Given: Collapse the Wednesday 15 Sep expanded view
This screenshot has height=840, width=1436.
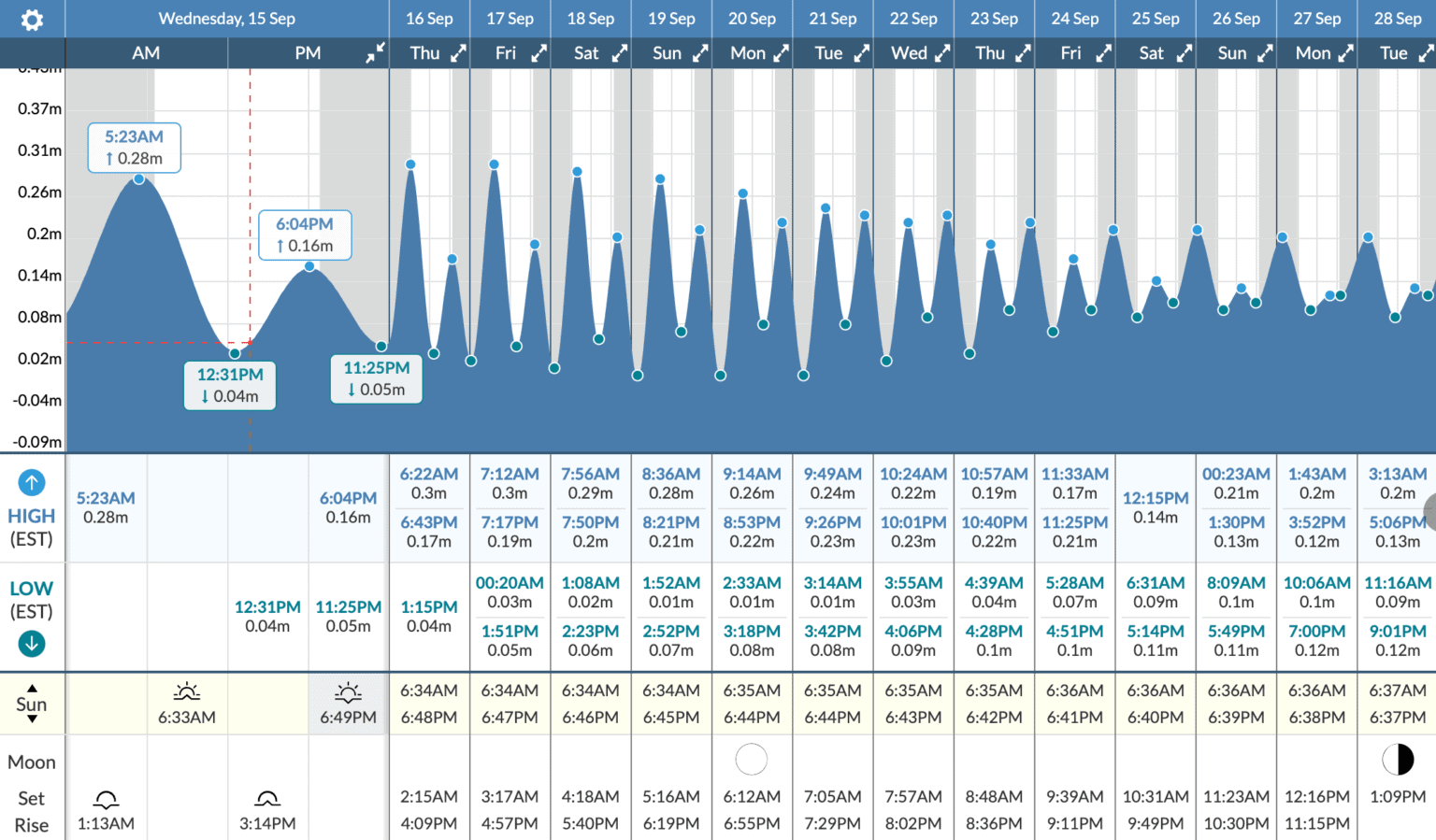Looking at the screenshot, I should pos(375,54).
